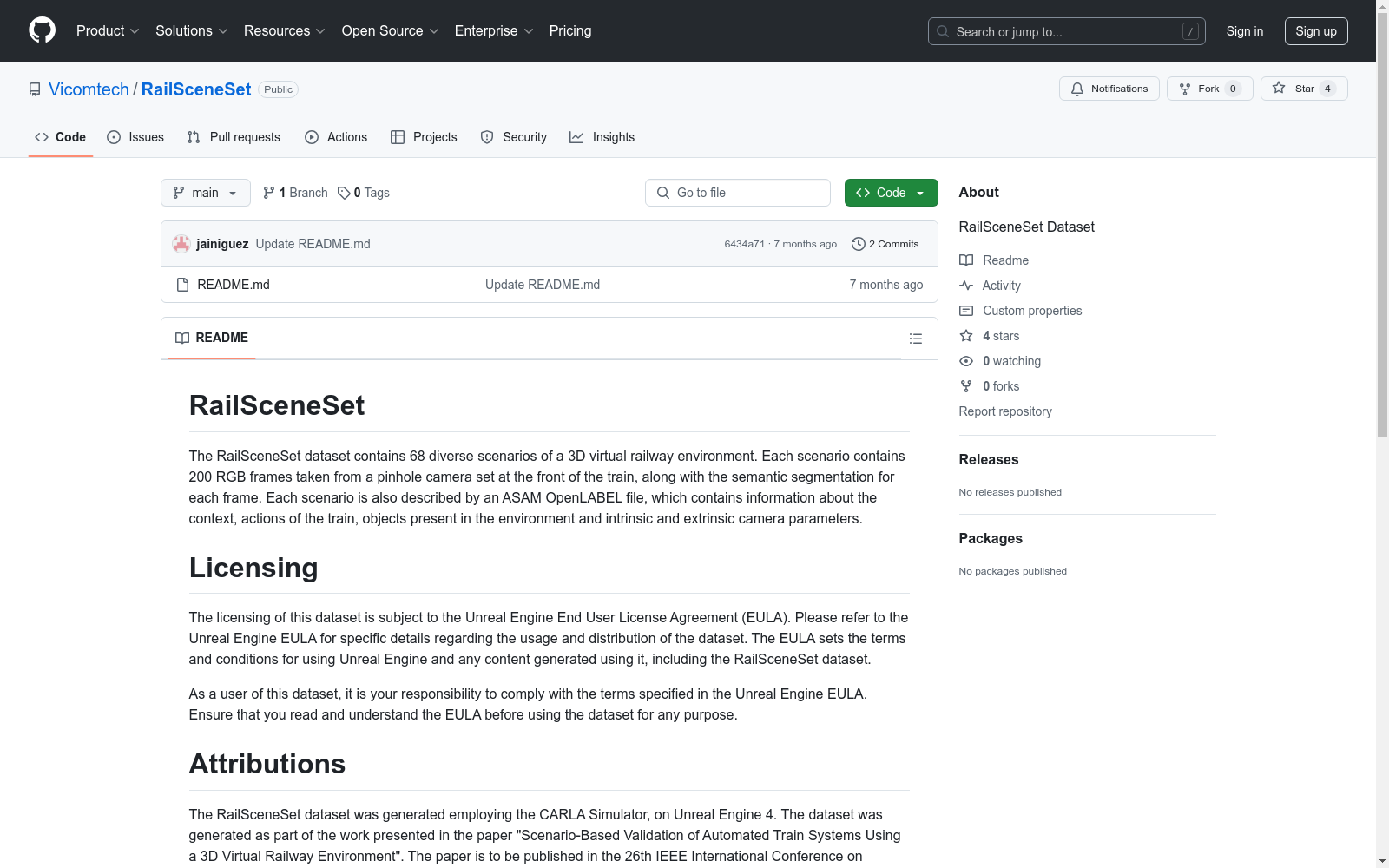Expand the Enterprise menu

click(494, 31)
